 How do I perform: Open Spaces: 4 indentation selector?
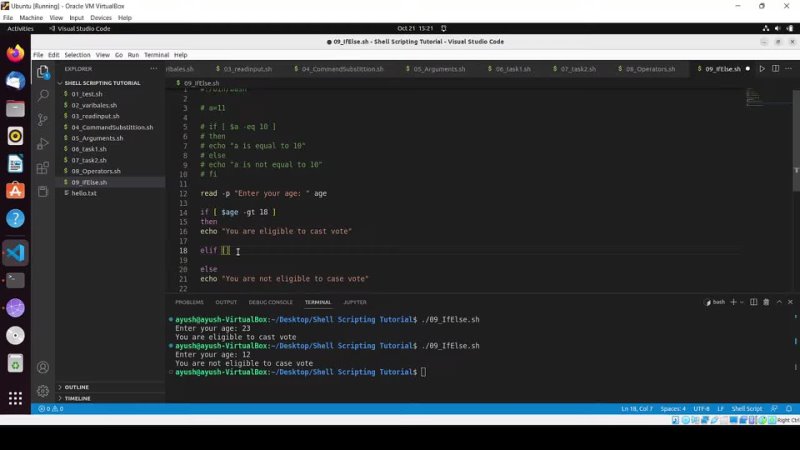pyautogui.click(x=673, y=409)
